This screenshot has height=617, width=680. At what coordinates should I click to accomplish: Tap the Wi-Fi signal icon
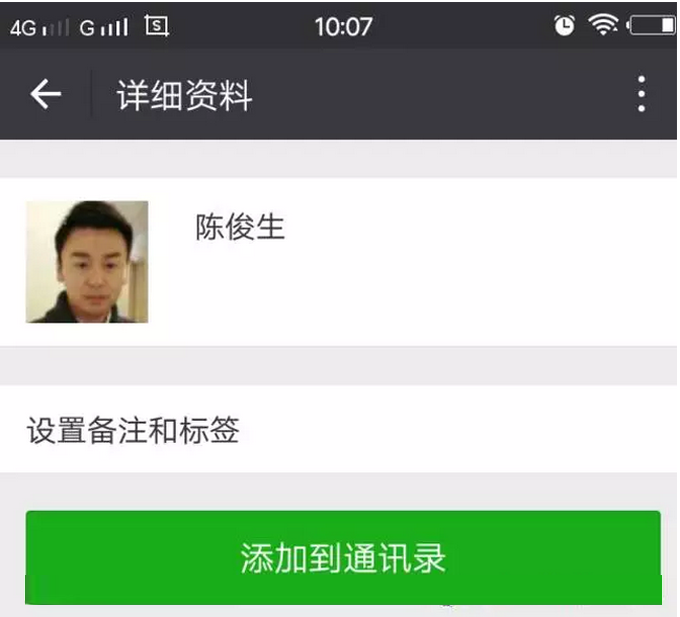(603, 25)
